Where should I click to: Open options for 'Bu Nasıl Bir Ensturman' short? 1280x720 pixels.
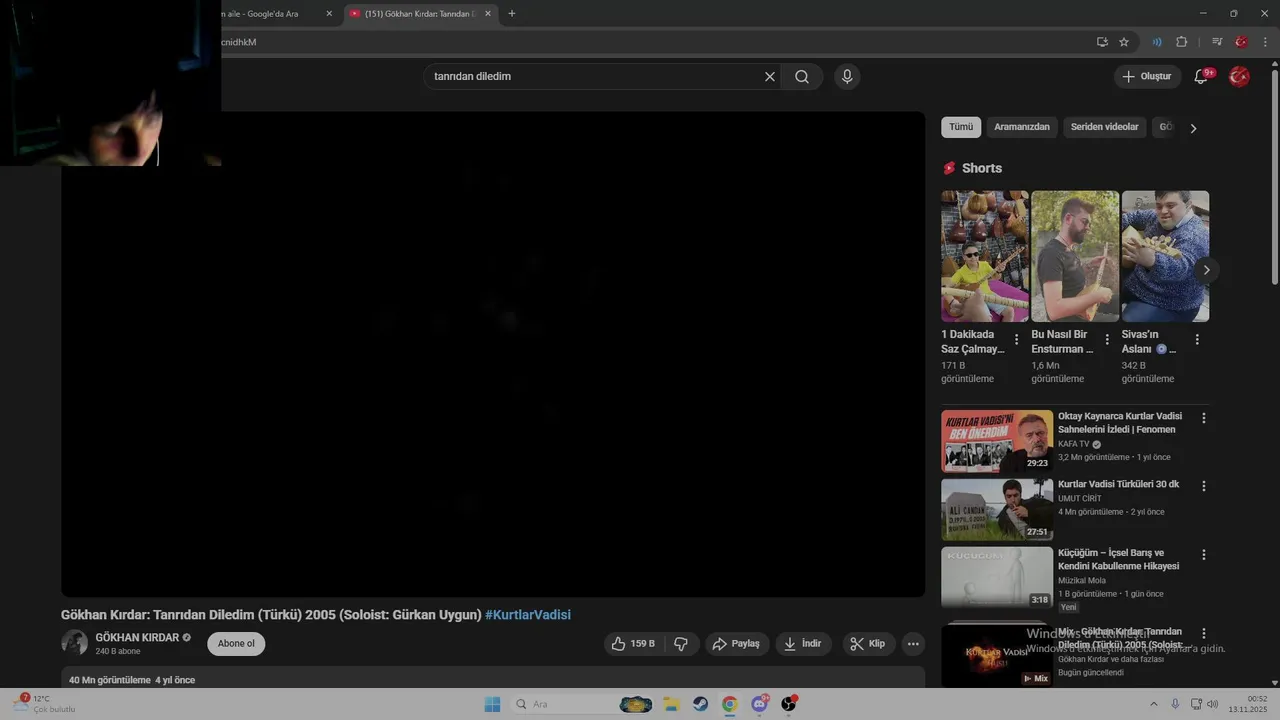pos(1107,340)
